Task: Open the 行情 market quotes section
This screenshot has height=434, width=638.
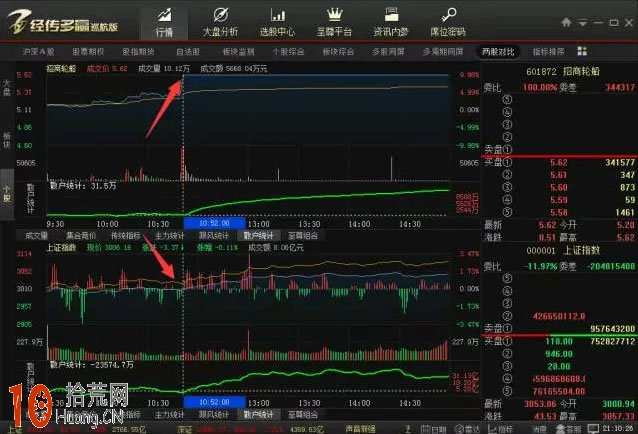Action: tap(164, 22)
